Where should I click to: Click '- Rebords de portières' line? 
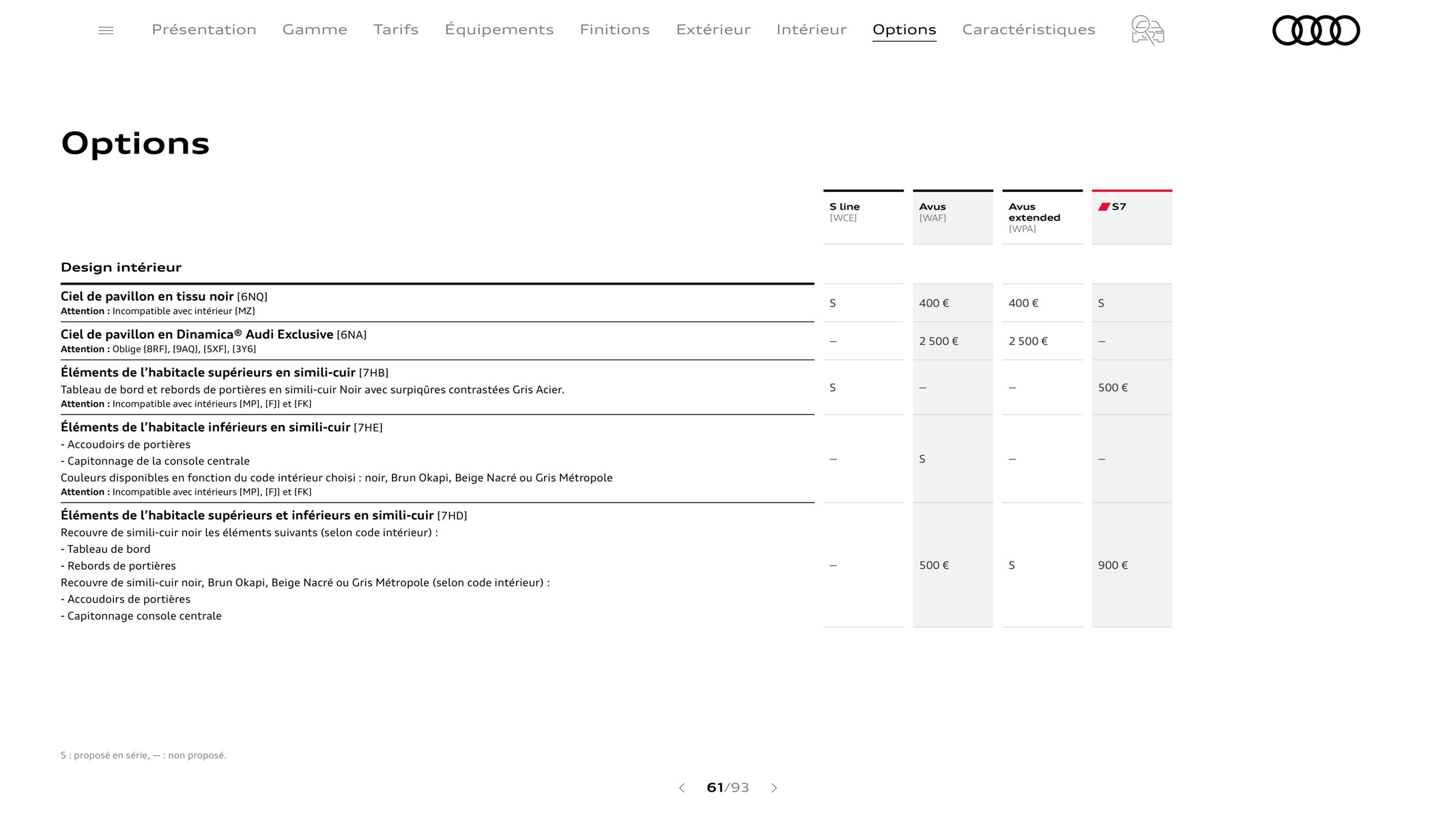pyautogui.click(x=118, y=566)
